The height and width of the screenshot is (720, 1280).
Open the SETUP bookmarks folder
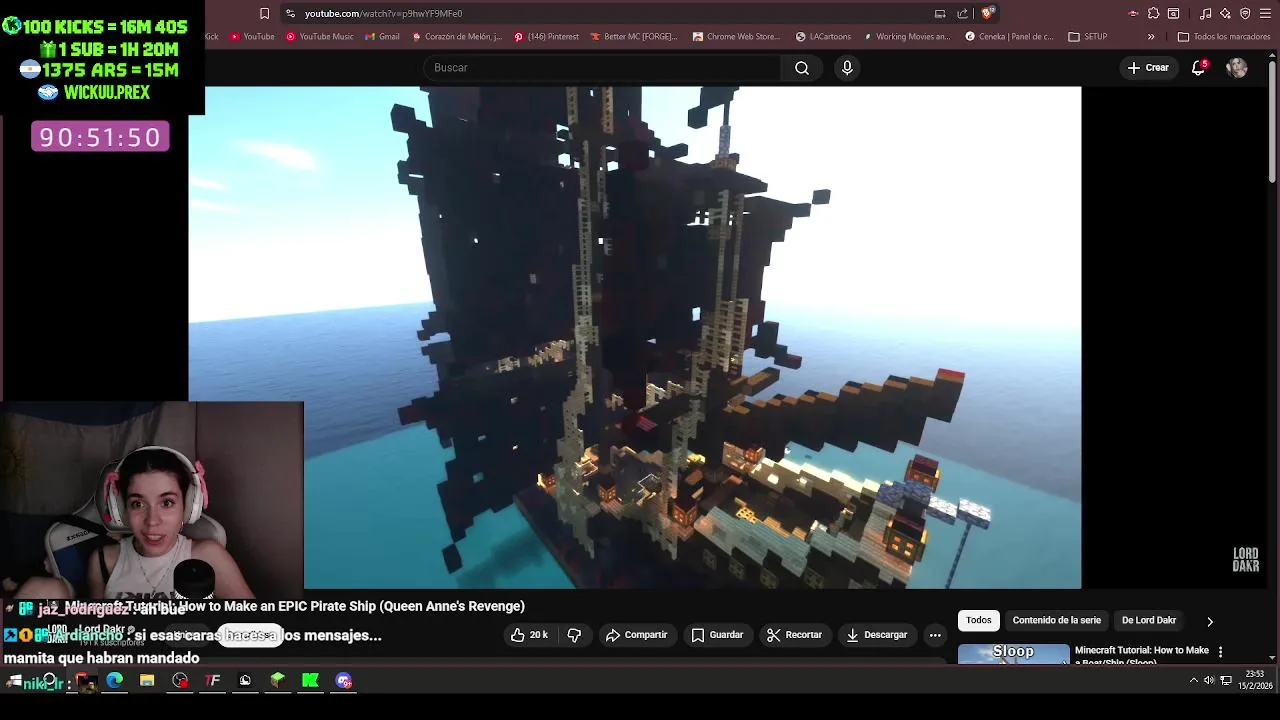(1088, 37)
